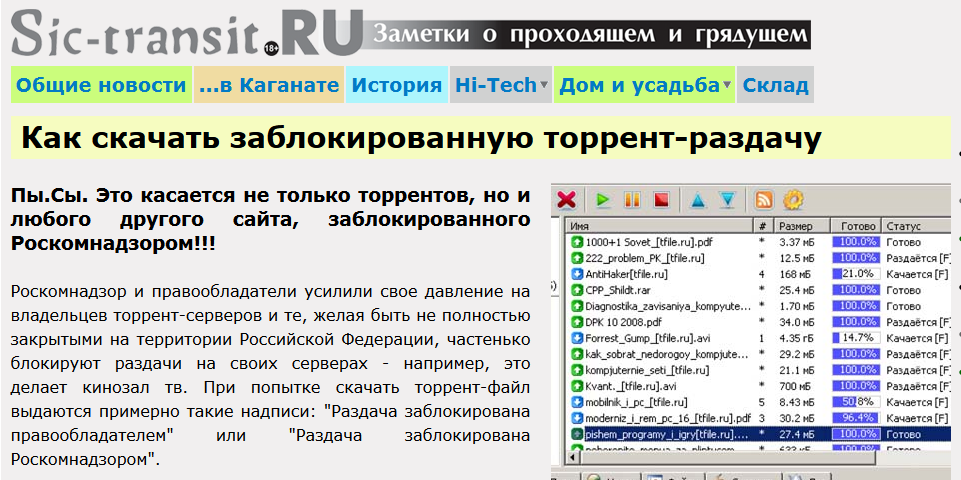The height and width of the screenshot is (480, 961).
Task: Expand the Hi-Tech menu dropdown arrow
Action: pos(543,85)
